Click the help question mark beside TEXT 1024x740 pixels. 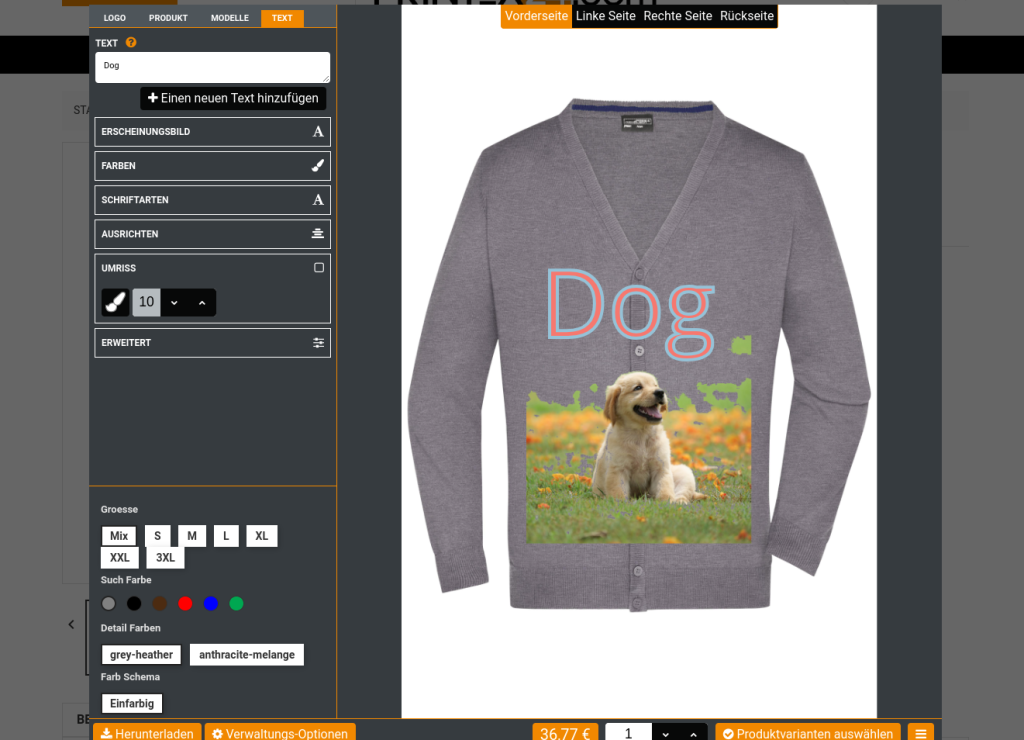pyautogui.click(x=131, y=42)
